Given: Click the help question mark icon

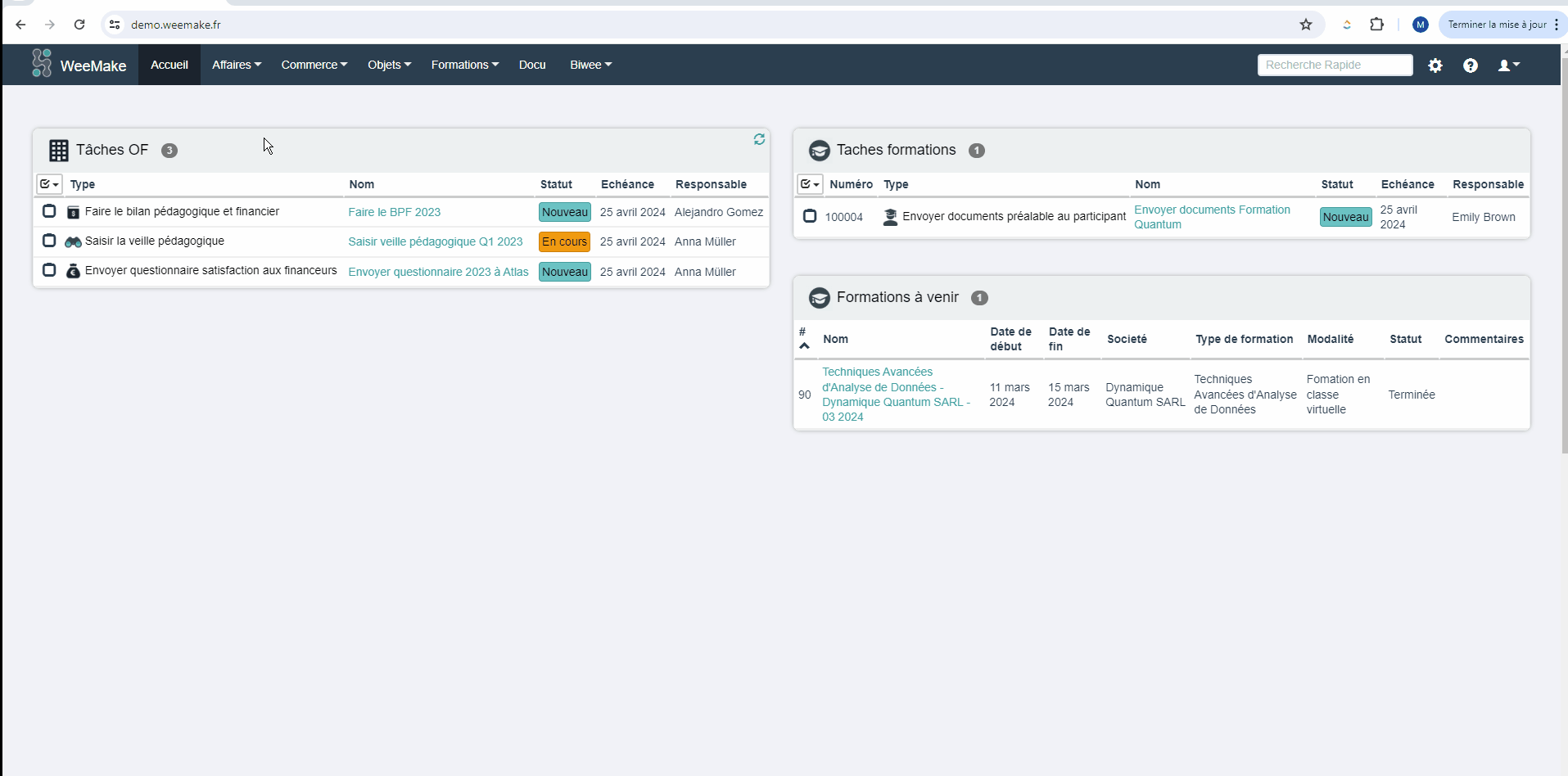Looking at the screenshot, I should point(1470,65).
